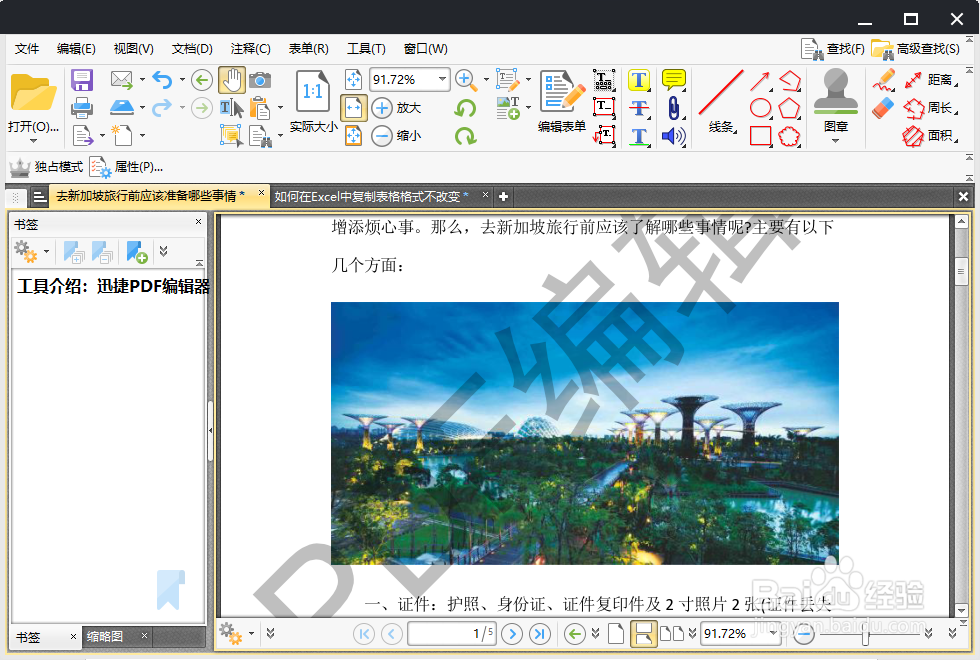This screenshot has height=660, width=980.
Task: Open bottom status bar zoom dropdown
Action: [x=773, y=633]
